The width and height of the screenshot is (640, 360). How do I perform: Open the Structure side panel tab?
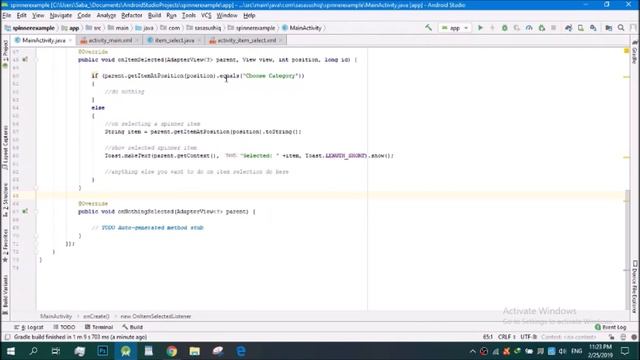5,200
